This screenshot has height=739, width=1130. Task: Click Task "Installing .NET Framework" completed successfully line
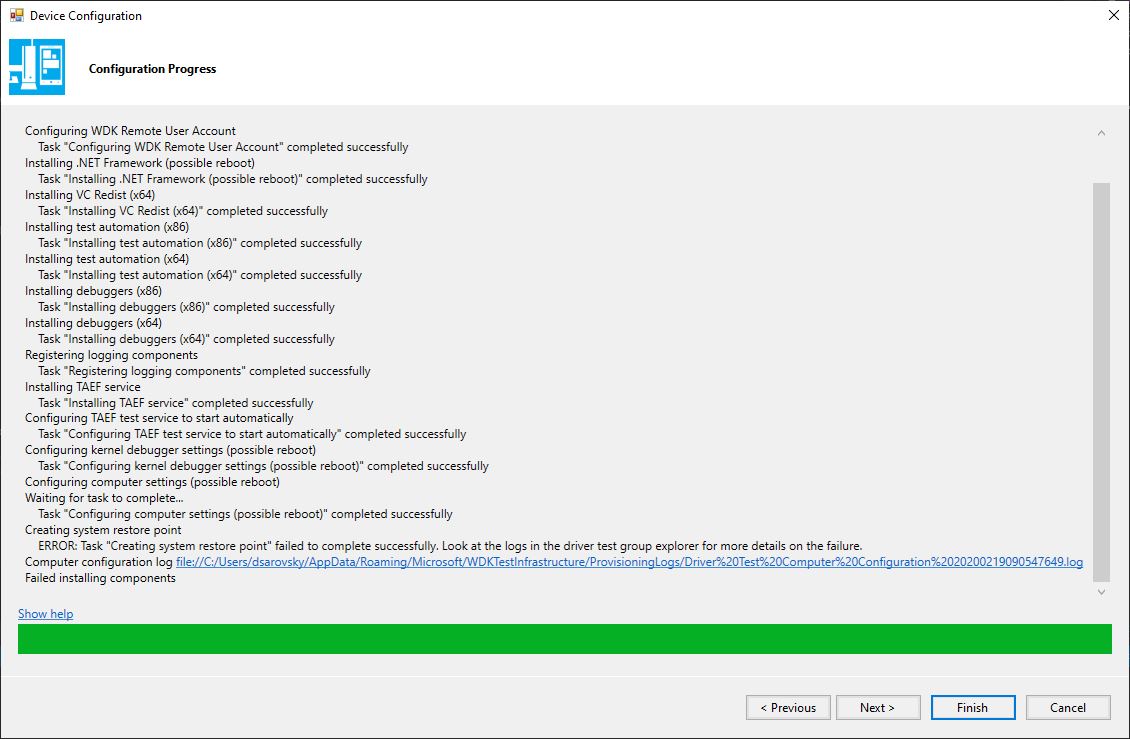(x=233, y=179)
